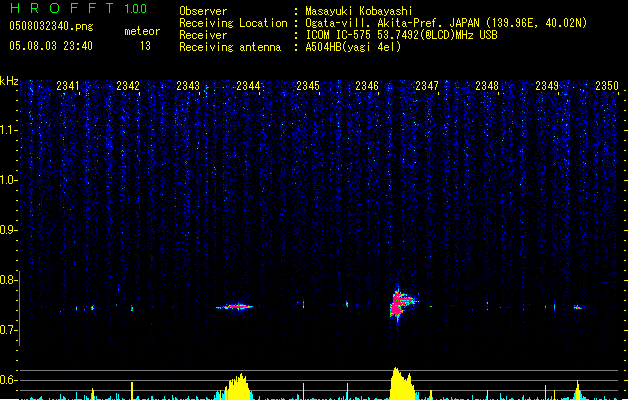Click time marker 2348
This screenshot has height=400, width=629.
487,85
